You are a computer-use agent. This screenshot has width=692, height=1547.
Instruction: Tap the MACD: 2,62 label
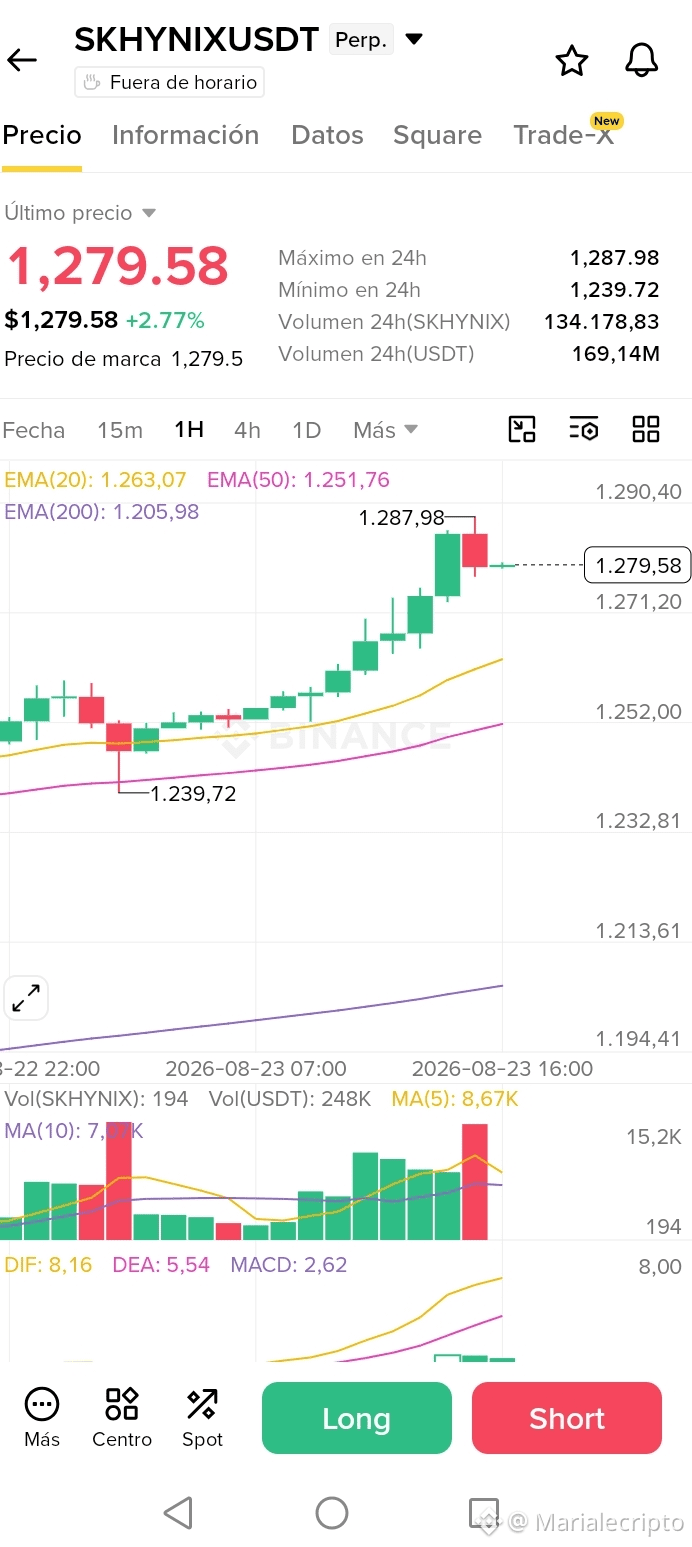[289, 1265]
